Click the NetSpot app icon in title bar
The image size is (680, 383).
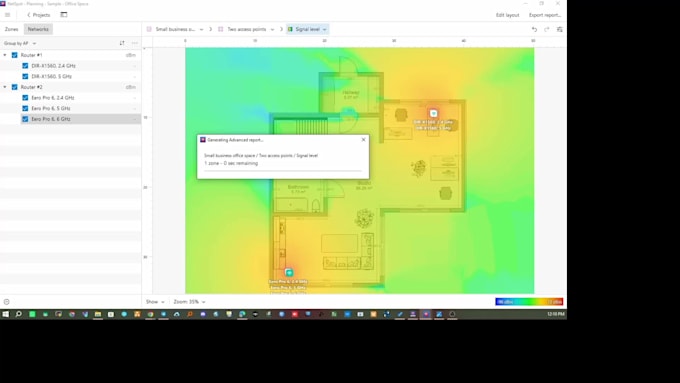click(3, 3)
